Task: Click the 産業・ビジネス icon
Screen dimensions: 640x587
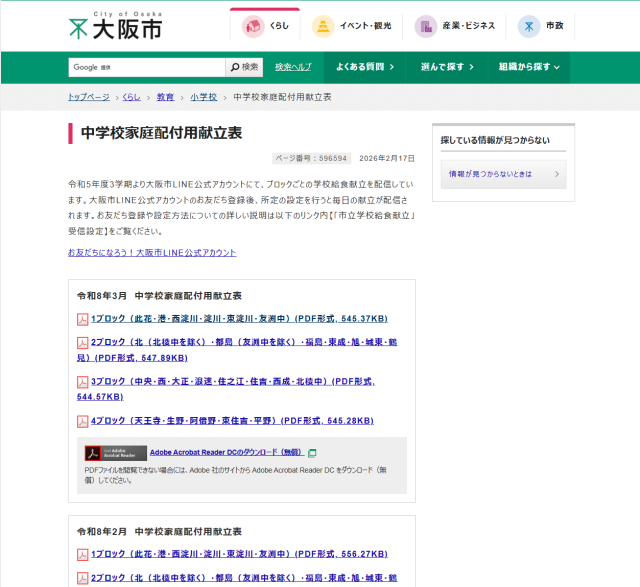Action: [x=426, y=26]
